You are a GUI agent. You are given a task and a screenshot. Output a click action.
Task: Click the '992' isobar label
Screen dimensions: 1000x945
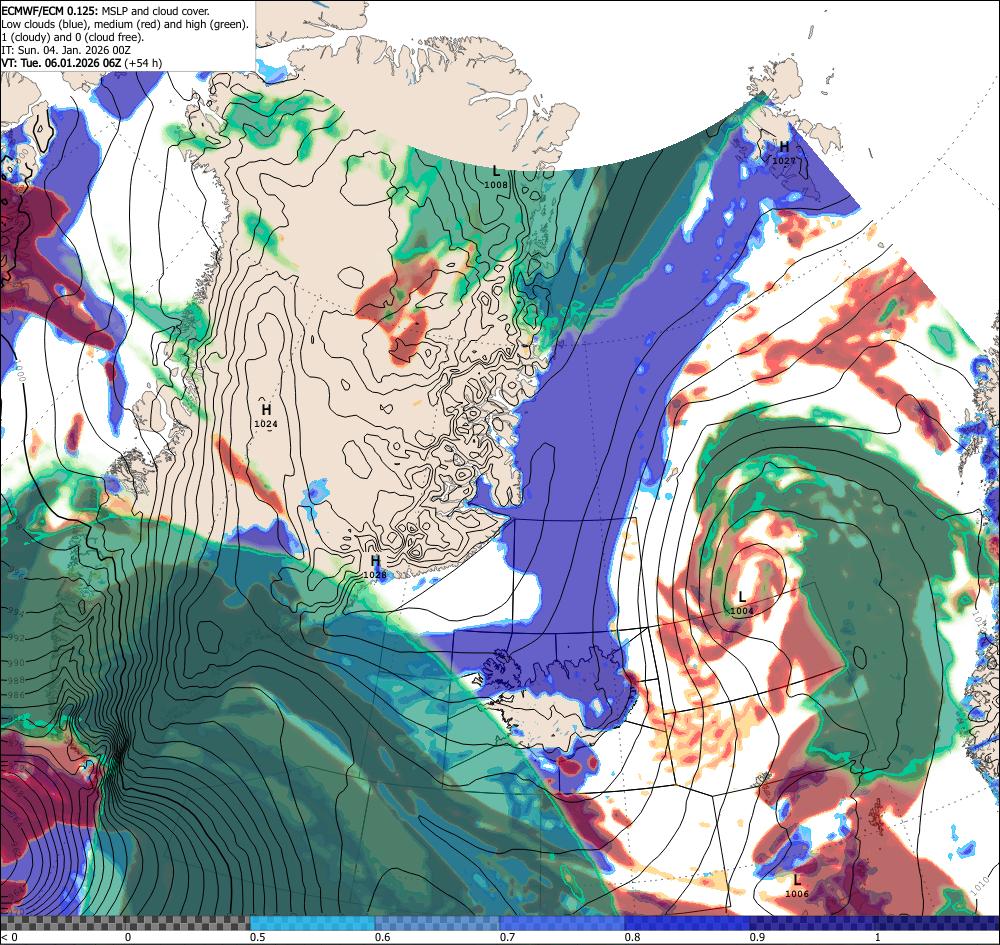pyautogui.click(x=17, y=638)
